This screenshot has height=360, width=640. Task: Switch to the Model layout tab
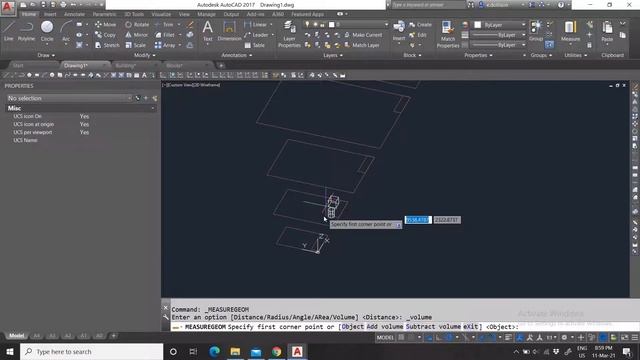coord(16,336)
